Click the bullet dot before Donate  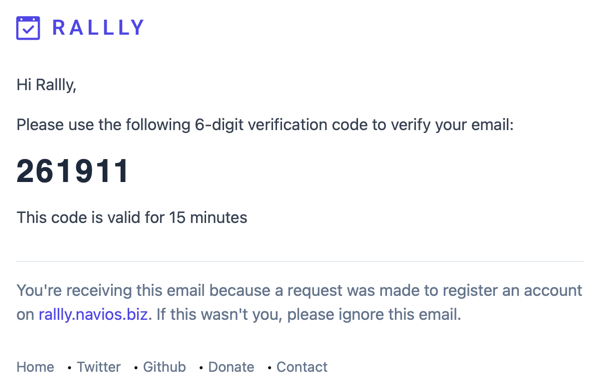(201, 368)
